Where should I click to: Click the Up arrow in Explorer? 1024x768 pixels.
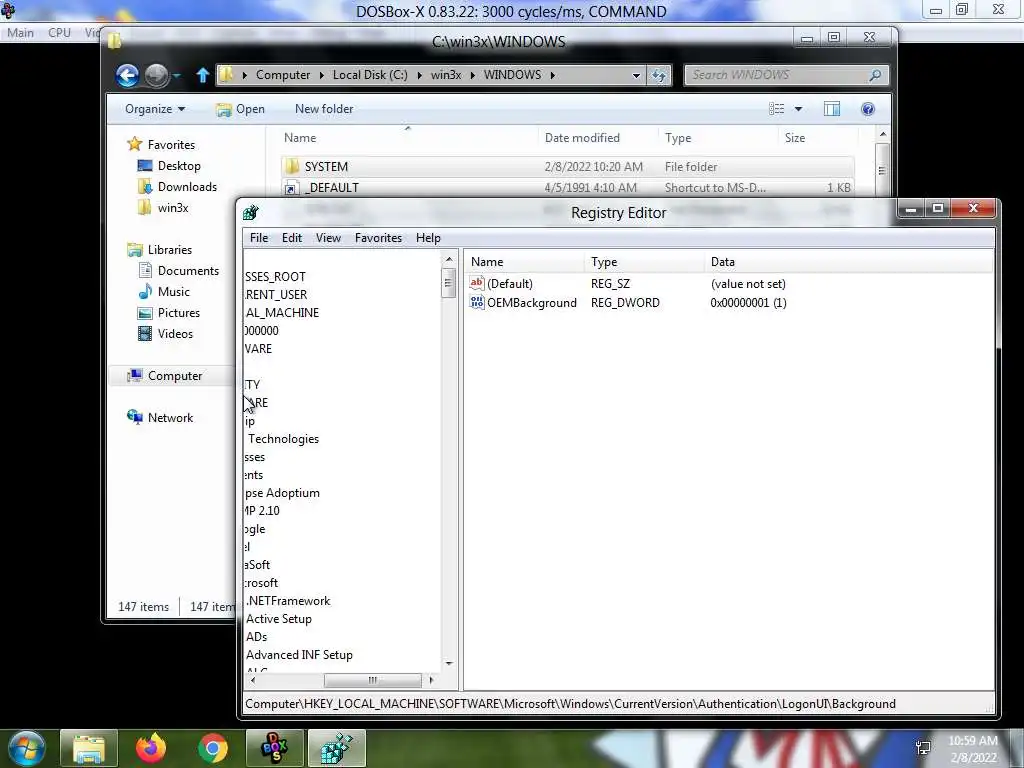coord(202,75)
